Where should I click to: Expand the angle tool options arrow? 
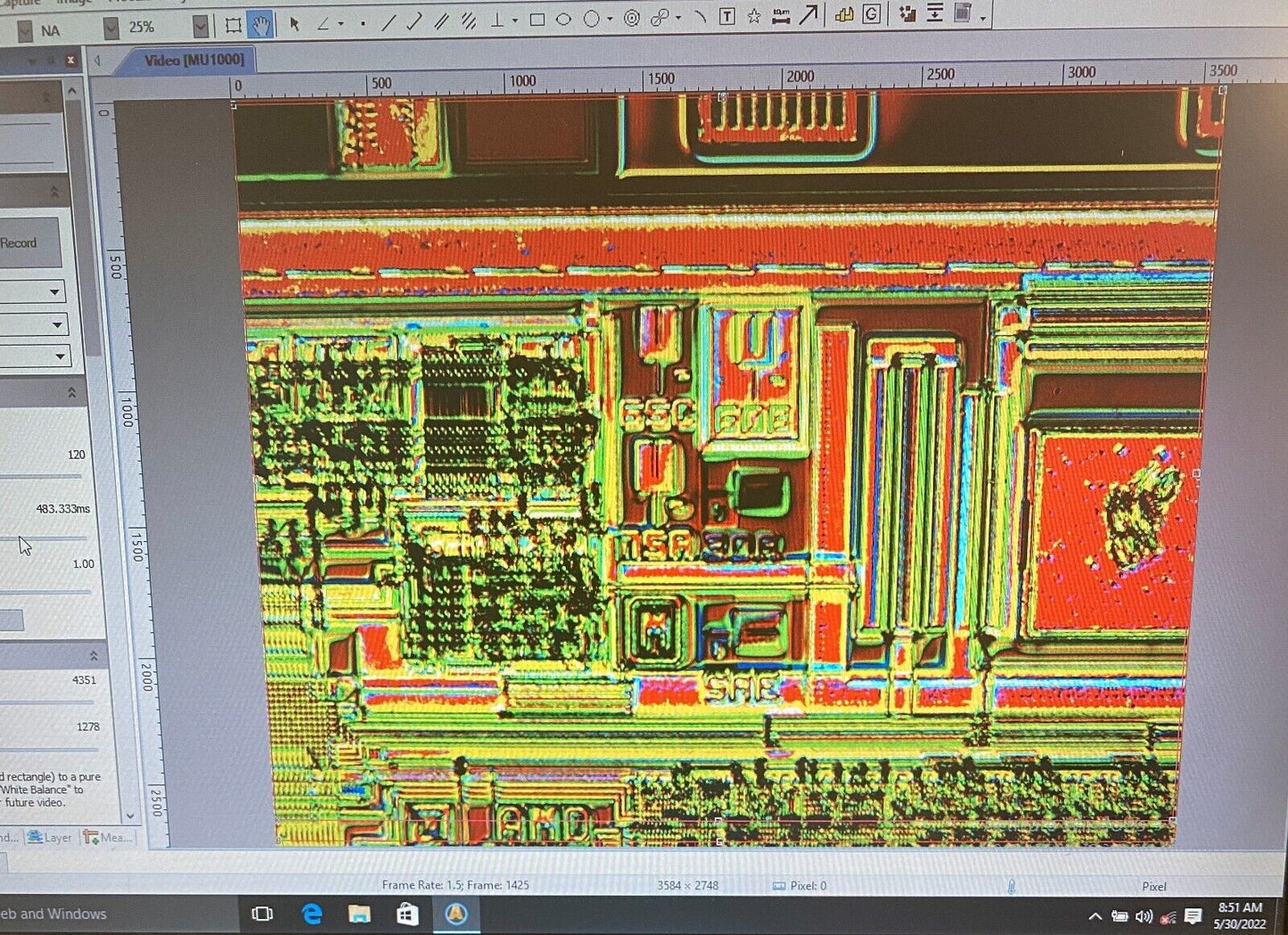(340, 24)
